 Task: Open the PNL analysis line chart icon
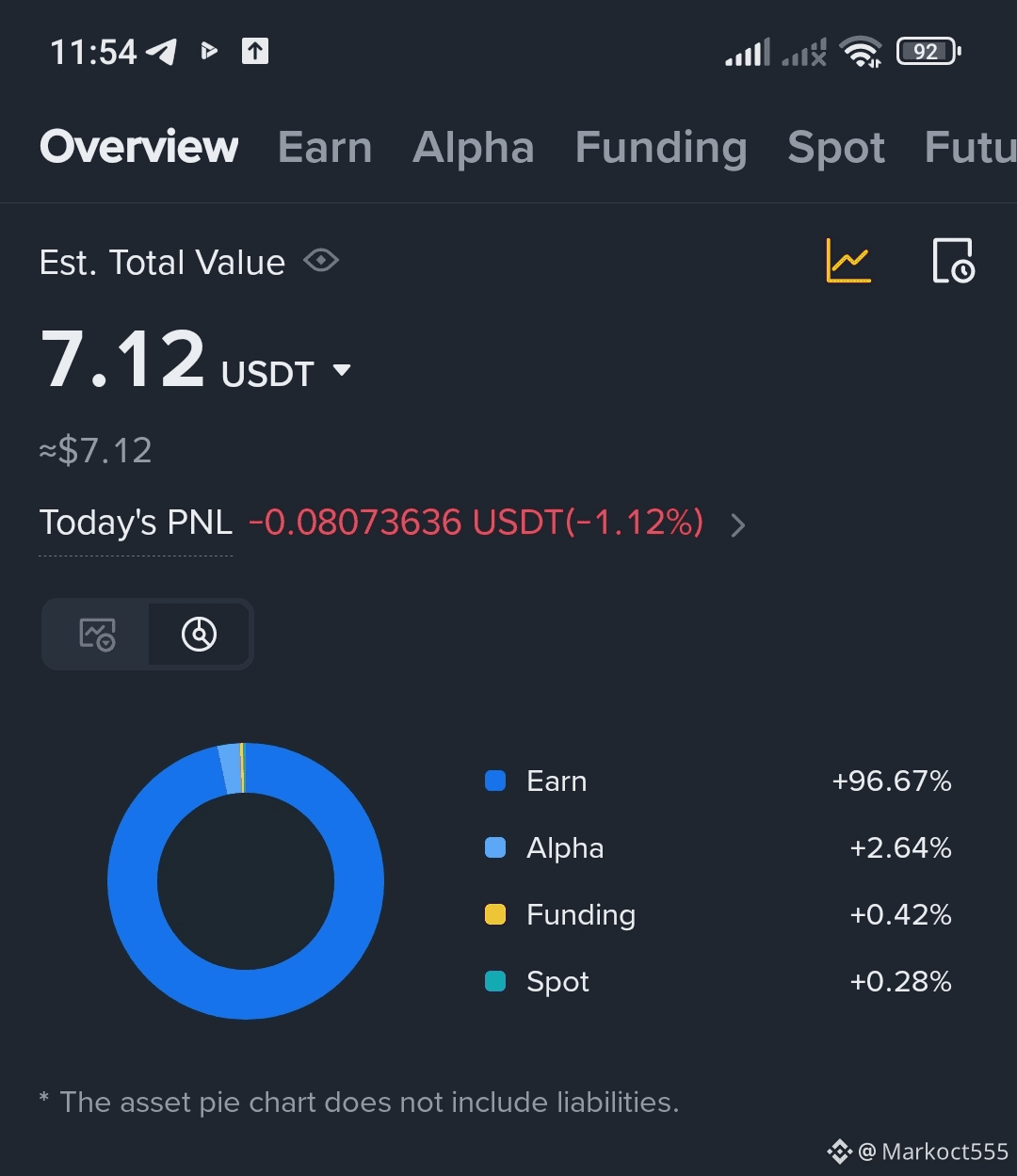(x=848, y=261)
